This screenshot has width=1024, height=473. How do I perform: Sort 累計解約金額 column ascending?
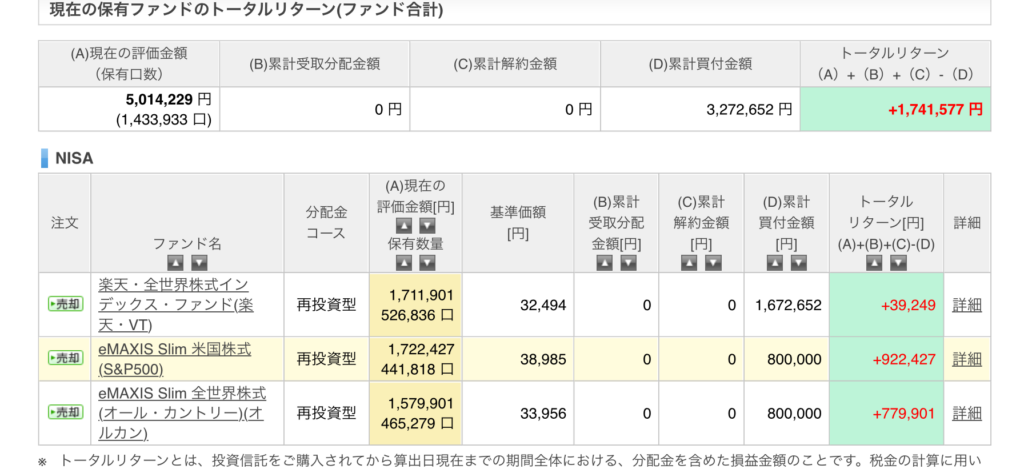689,262
